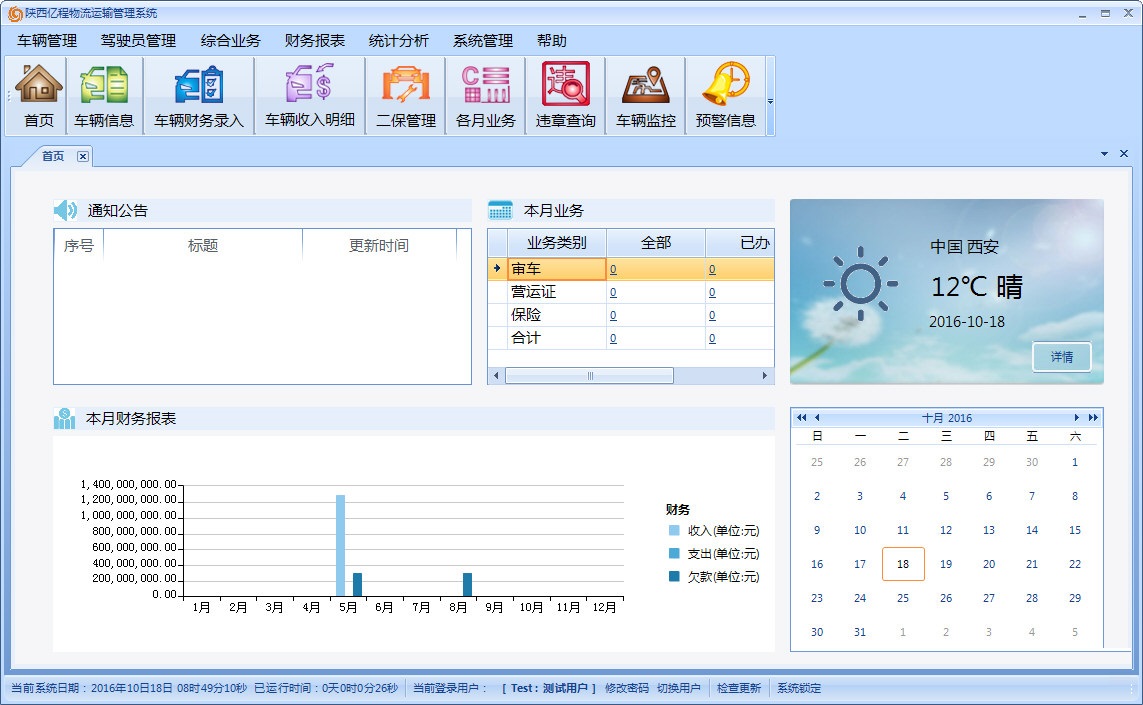Click the 详情 weather details button

(x=1061, y=357)
